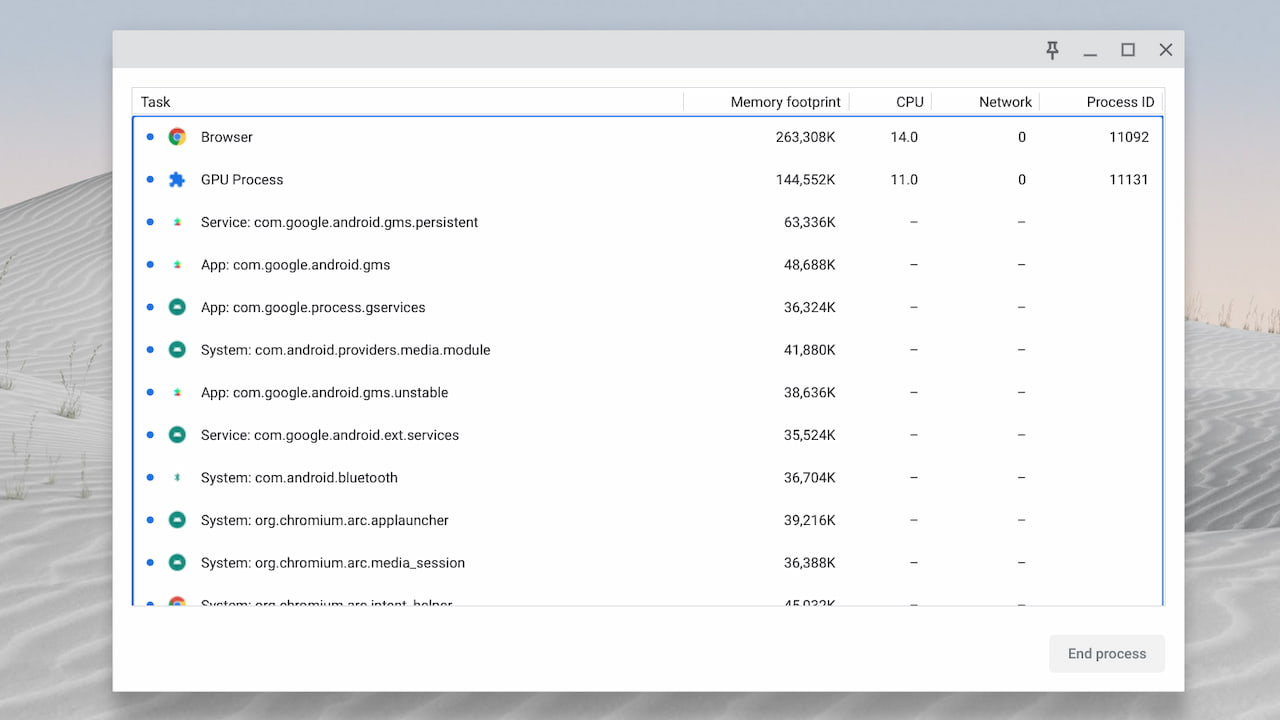Screen dimensions: 1280x720
Task: Maximize the Task Manager window
Action: pyautogui.click(x=1128, y=50)
